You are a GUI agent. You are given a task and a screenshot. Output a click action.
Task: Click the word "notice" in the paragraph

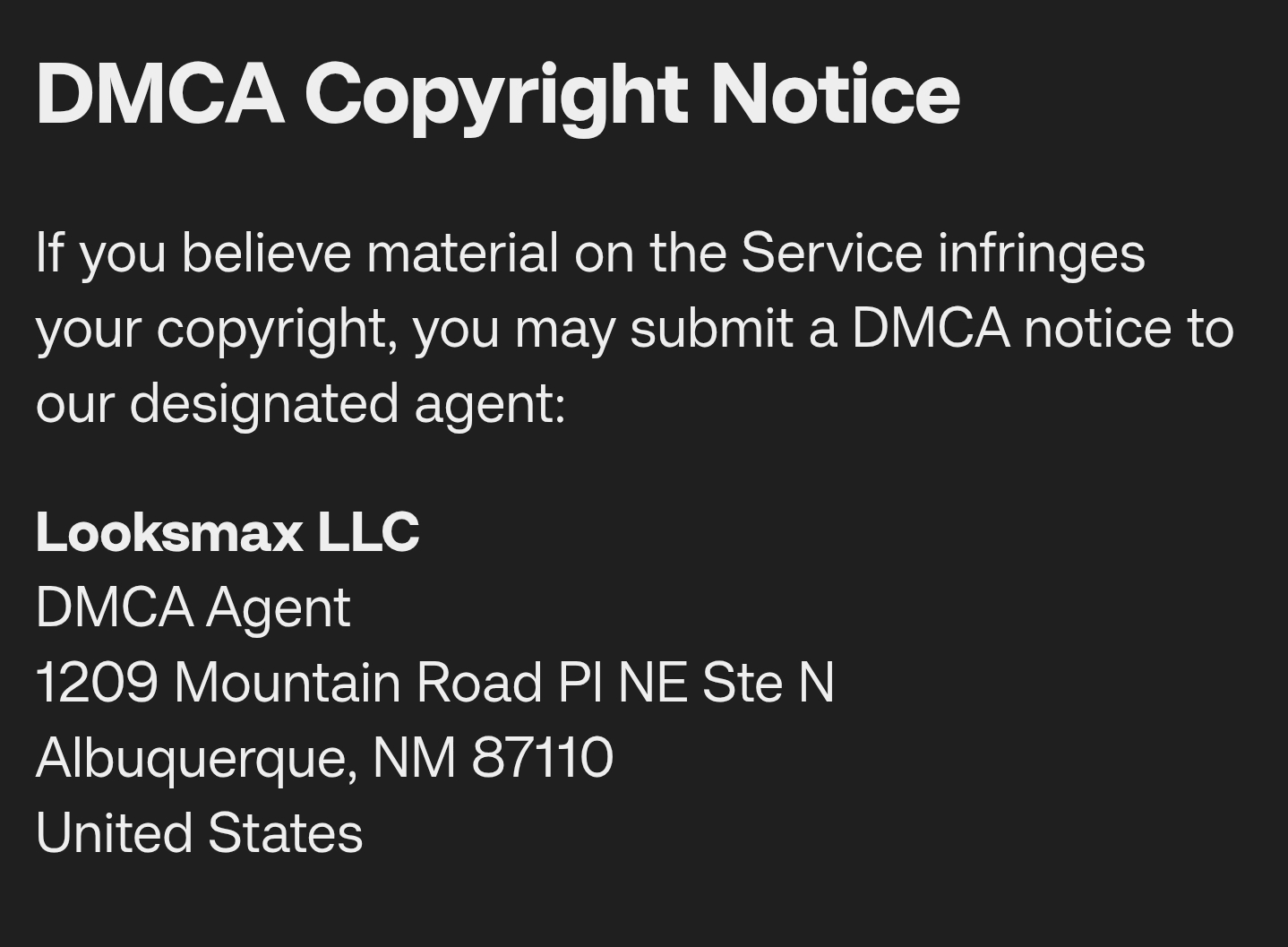tap(1097, 328)
